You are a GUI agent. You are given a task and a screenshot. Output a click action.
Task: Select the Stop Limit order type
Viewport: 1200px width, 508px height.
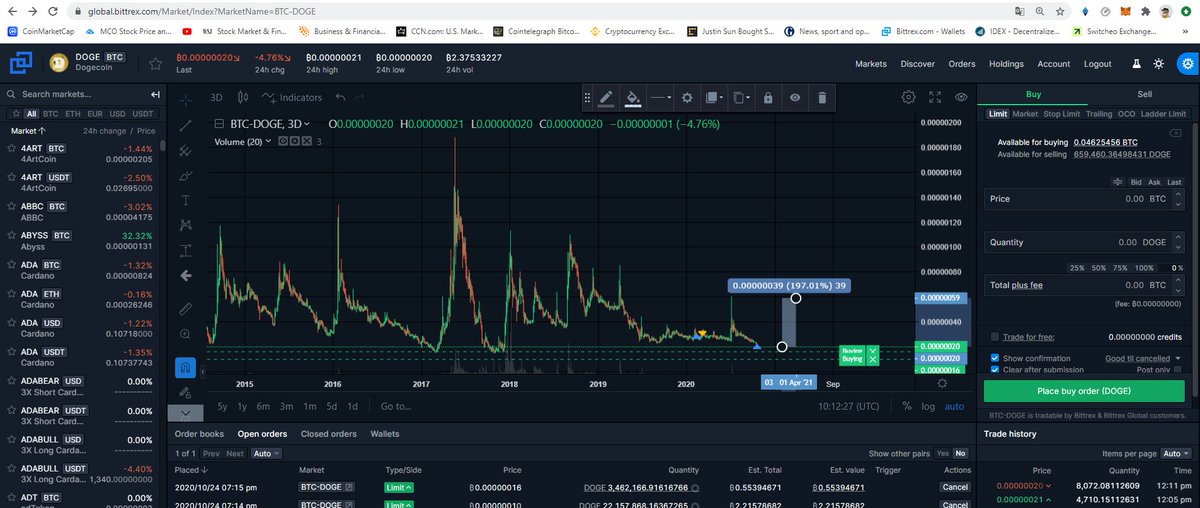pos(1063,114)
